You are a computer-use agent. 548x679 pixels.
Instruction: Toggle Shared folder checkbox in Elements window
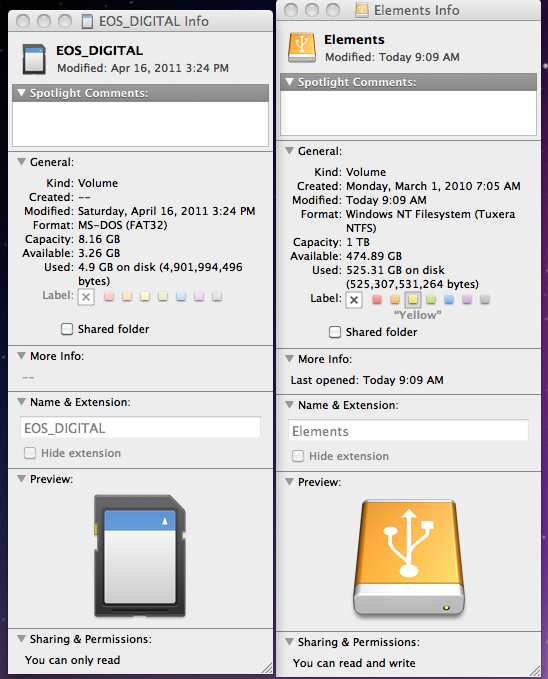point(335,332)
